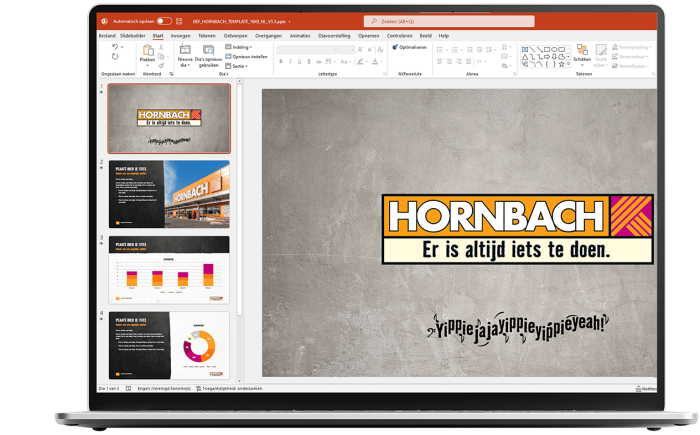Click Toegankelijkheid: onderzoeken in status bar

coord(229,389)
